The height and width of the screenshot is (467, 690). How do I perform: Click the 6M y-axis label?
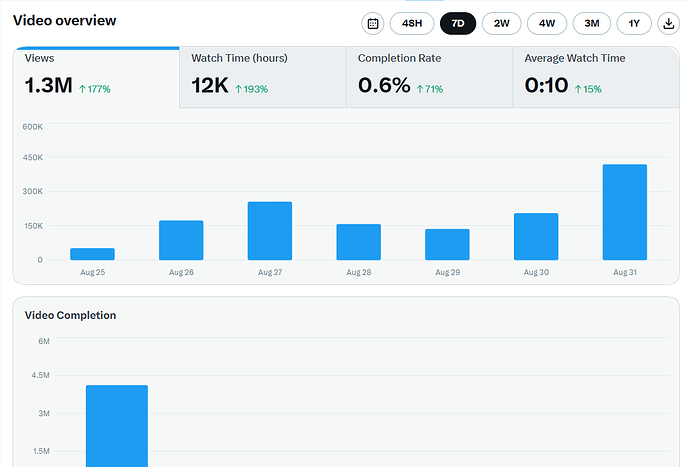coord(44,342)
